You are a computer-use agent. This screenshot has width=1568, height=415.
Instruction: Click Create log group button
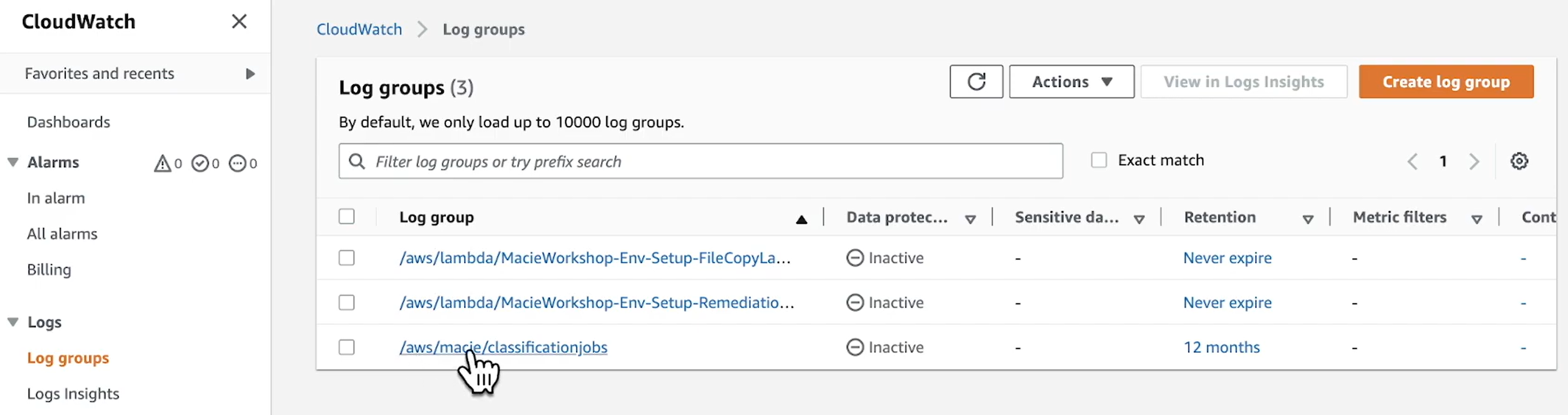[1445, 82]
